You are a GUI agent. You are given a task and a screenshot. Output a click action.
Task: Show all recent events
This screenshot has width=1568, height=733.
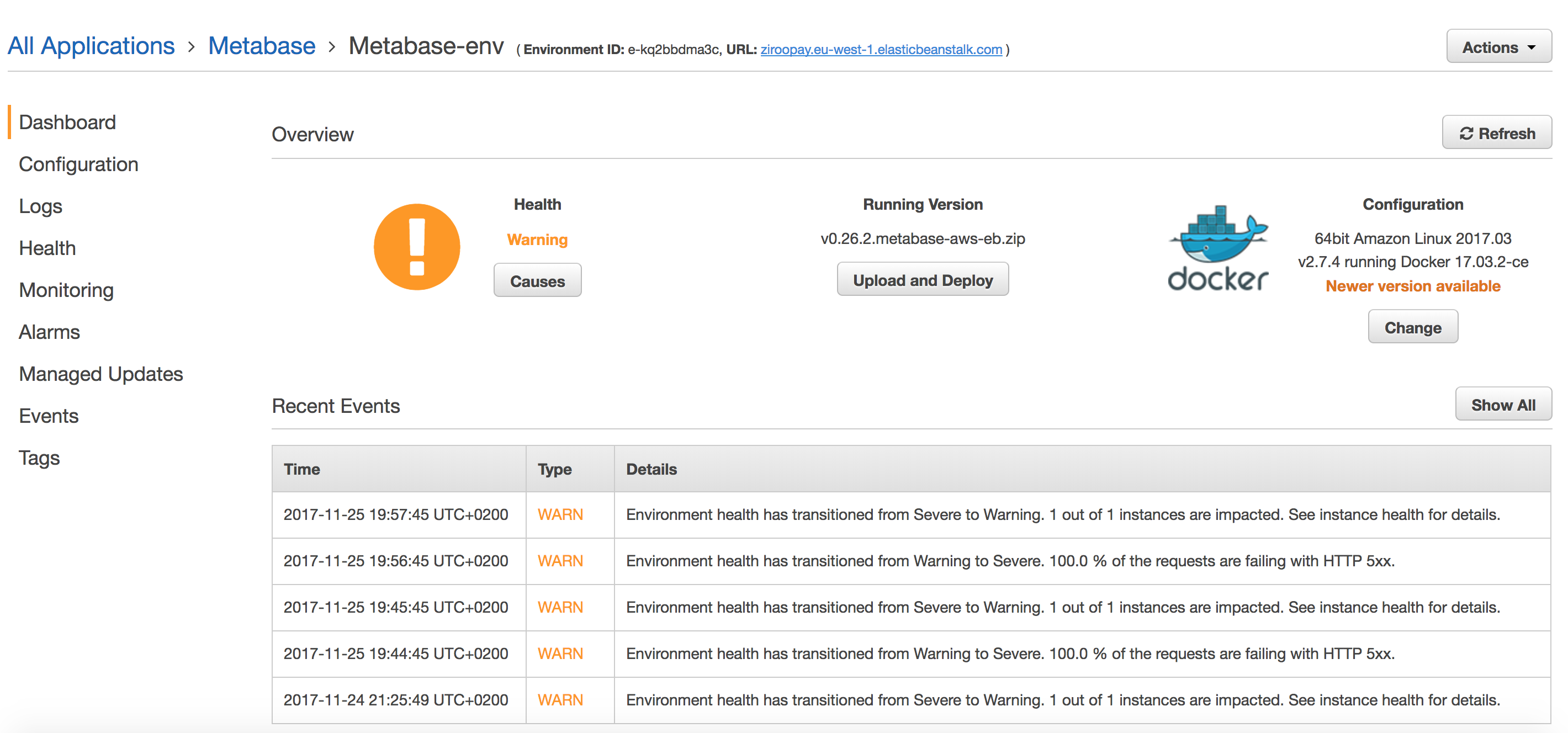tap(1503, 405)
